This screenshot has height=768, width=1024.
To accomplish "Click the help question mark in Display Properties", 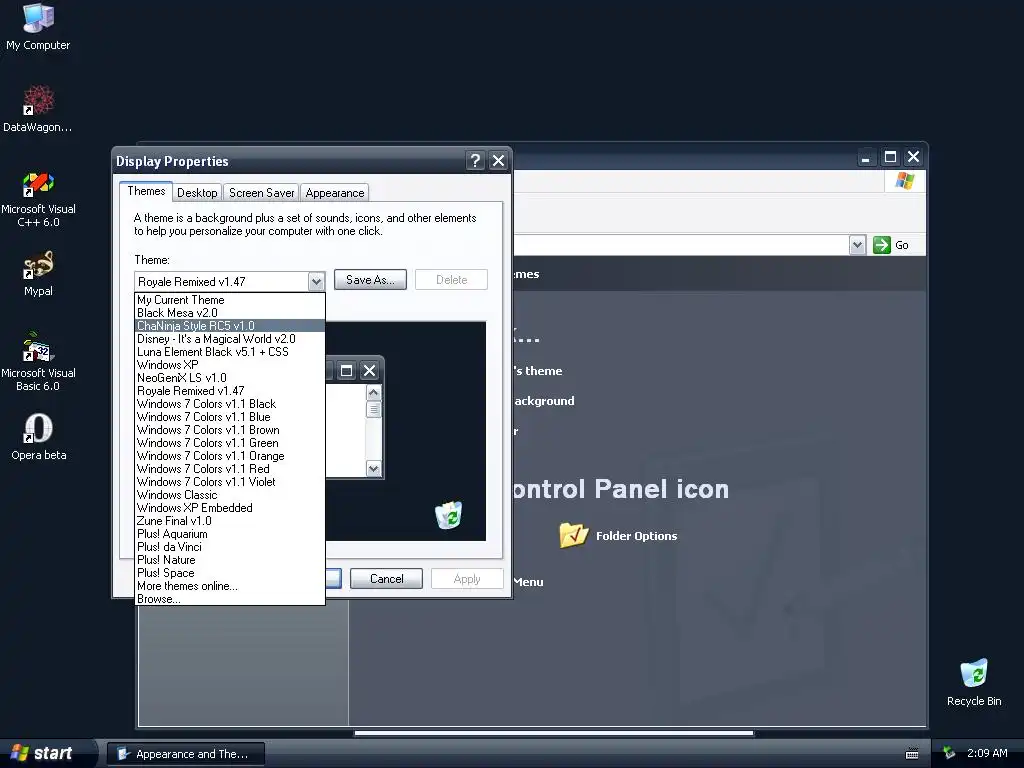I will [x=475, y=161].
